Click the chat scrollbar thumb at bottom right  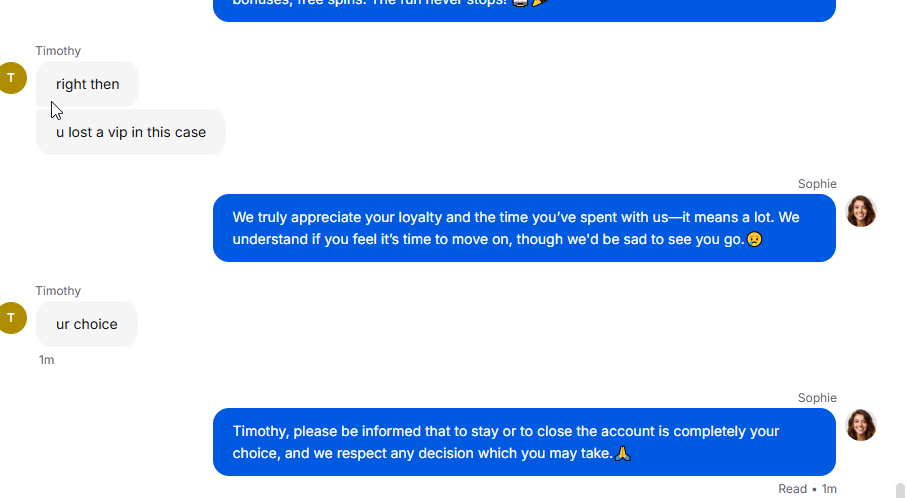(x=900, y=490)
